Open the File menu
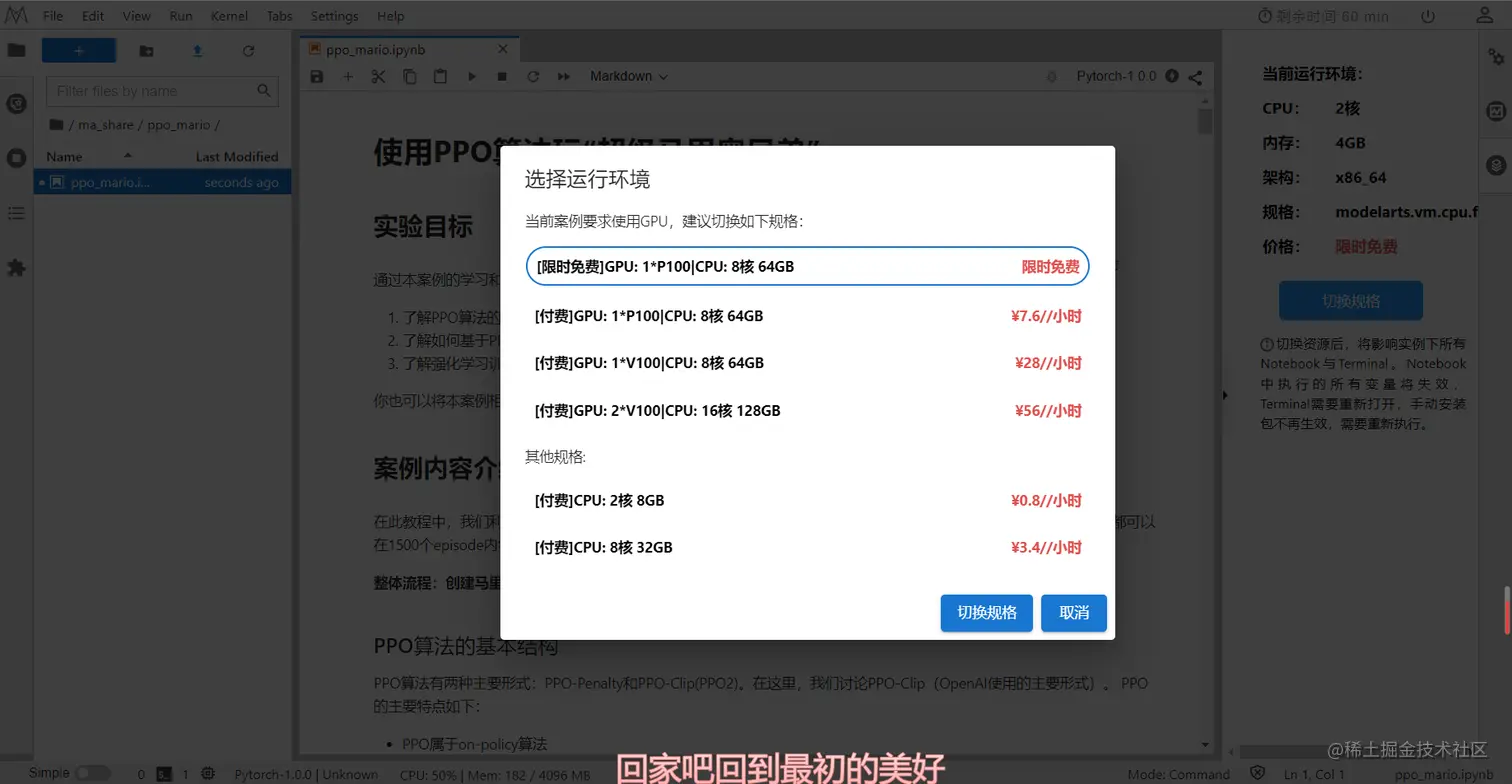Screen dimensions: 1512x784 pos(53,16)
